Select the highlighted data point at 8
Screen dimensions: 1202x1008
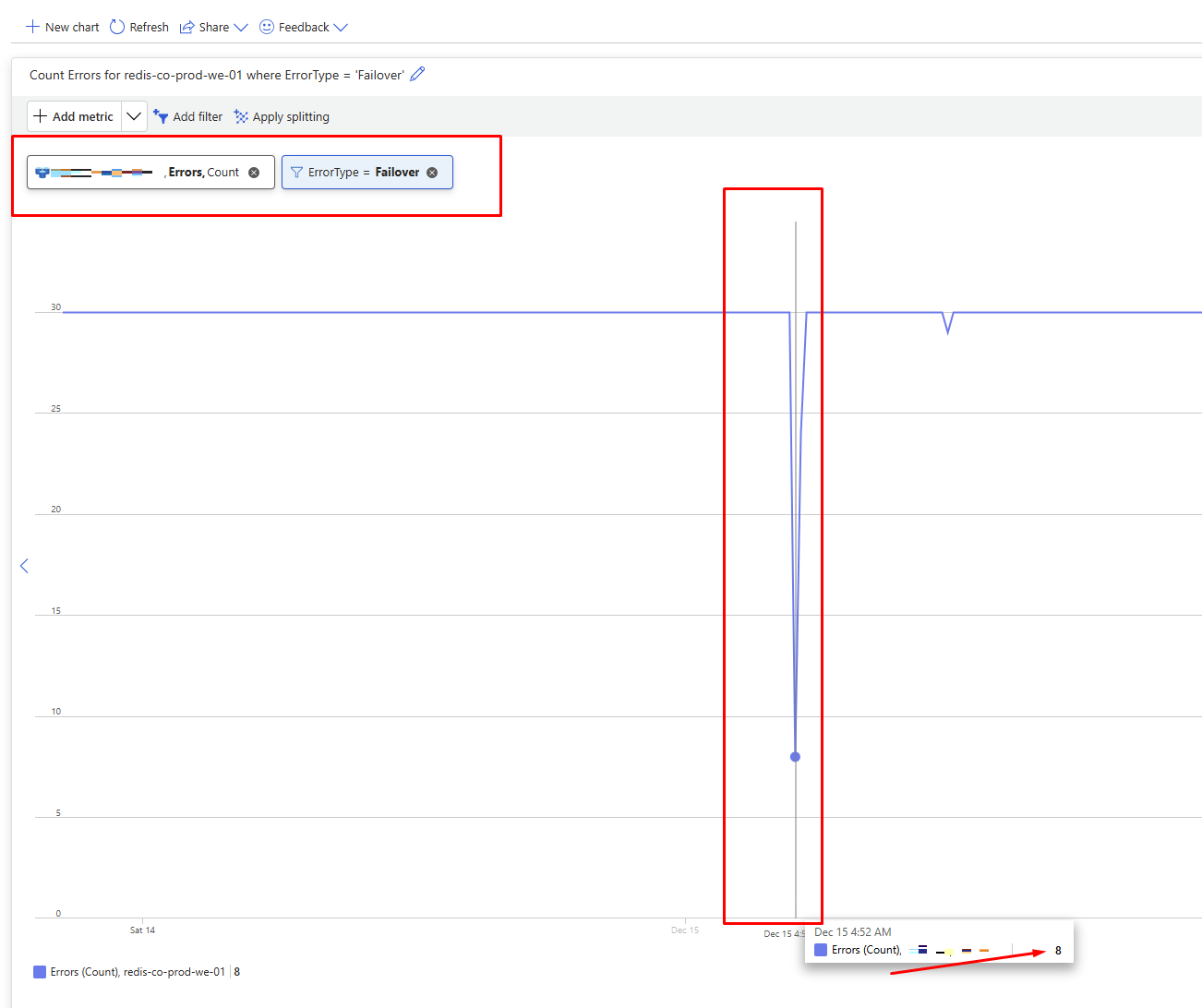795,757
